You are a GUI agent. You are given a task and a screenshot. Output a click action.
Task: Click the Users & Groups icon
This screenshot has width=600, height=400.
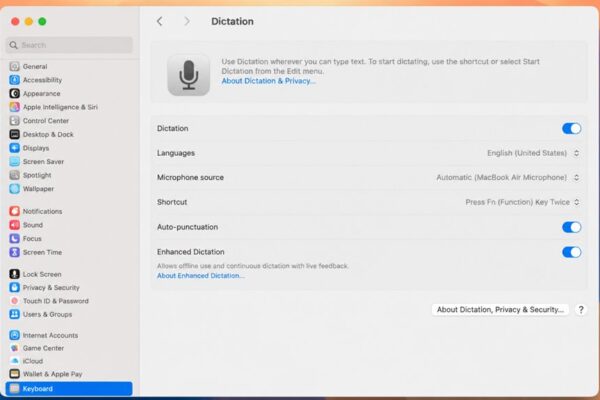pyautogui.click(x=15, y=314)
